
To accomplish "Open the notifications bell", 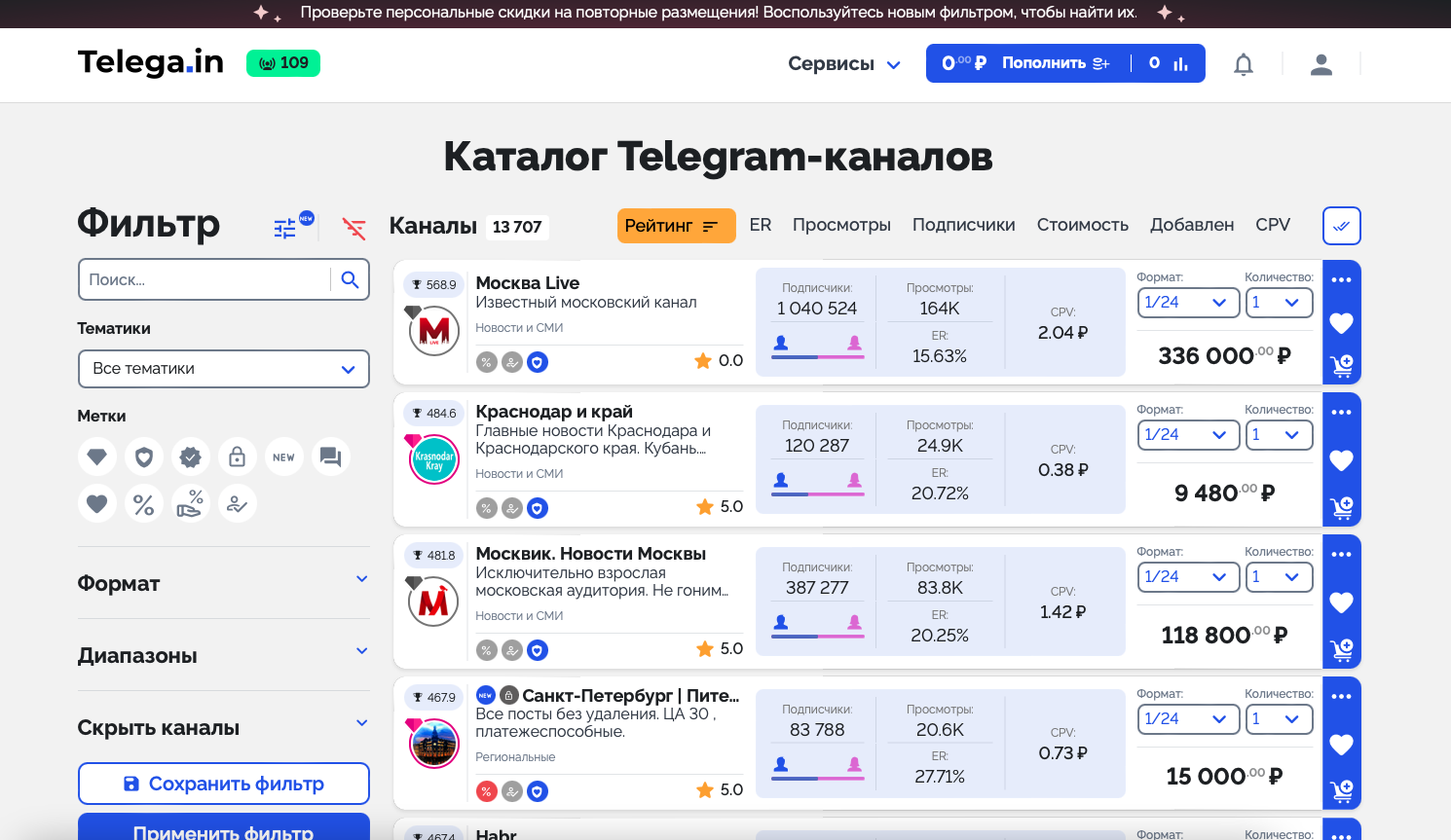I will point(1244,64).
